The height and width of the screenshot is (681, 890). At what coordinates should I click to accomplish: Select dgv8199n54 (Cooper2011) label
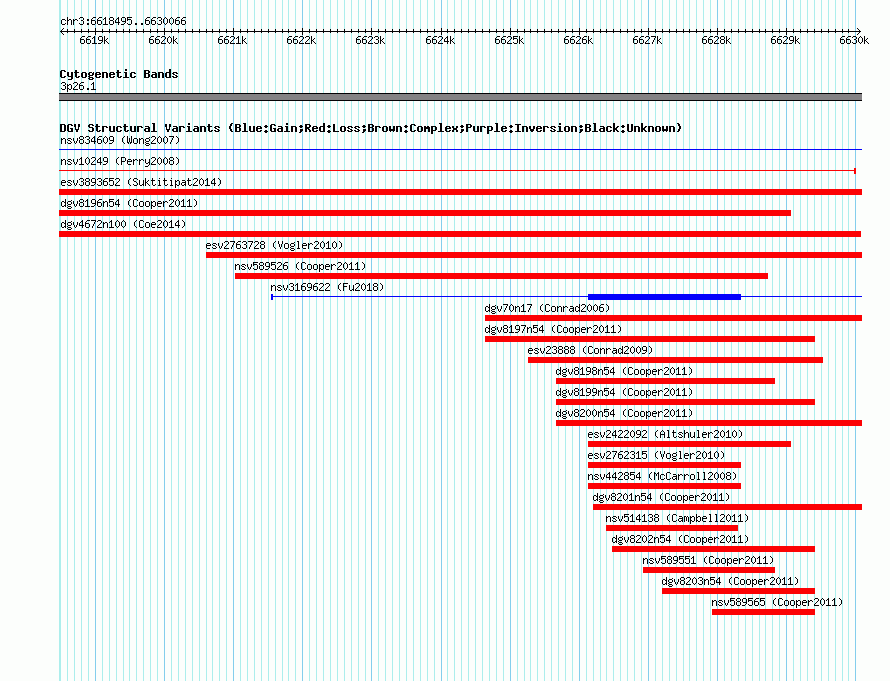click(624, 392)
